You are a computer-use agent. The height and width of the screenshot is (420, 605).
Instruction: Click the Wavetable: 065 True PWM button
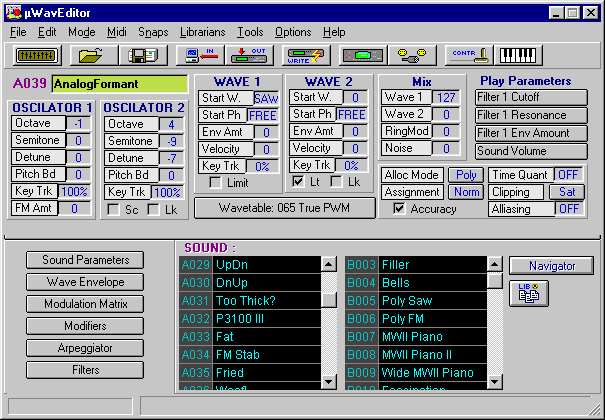click(x=284, y=207)
